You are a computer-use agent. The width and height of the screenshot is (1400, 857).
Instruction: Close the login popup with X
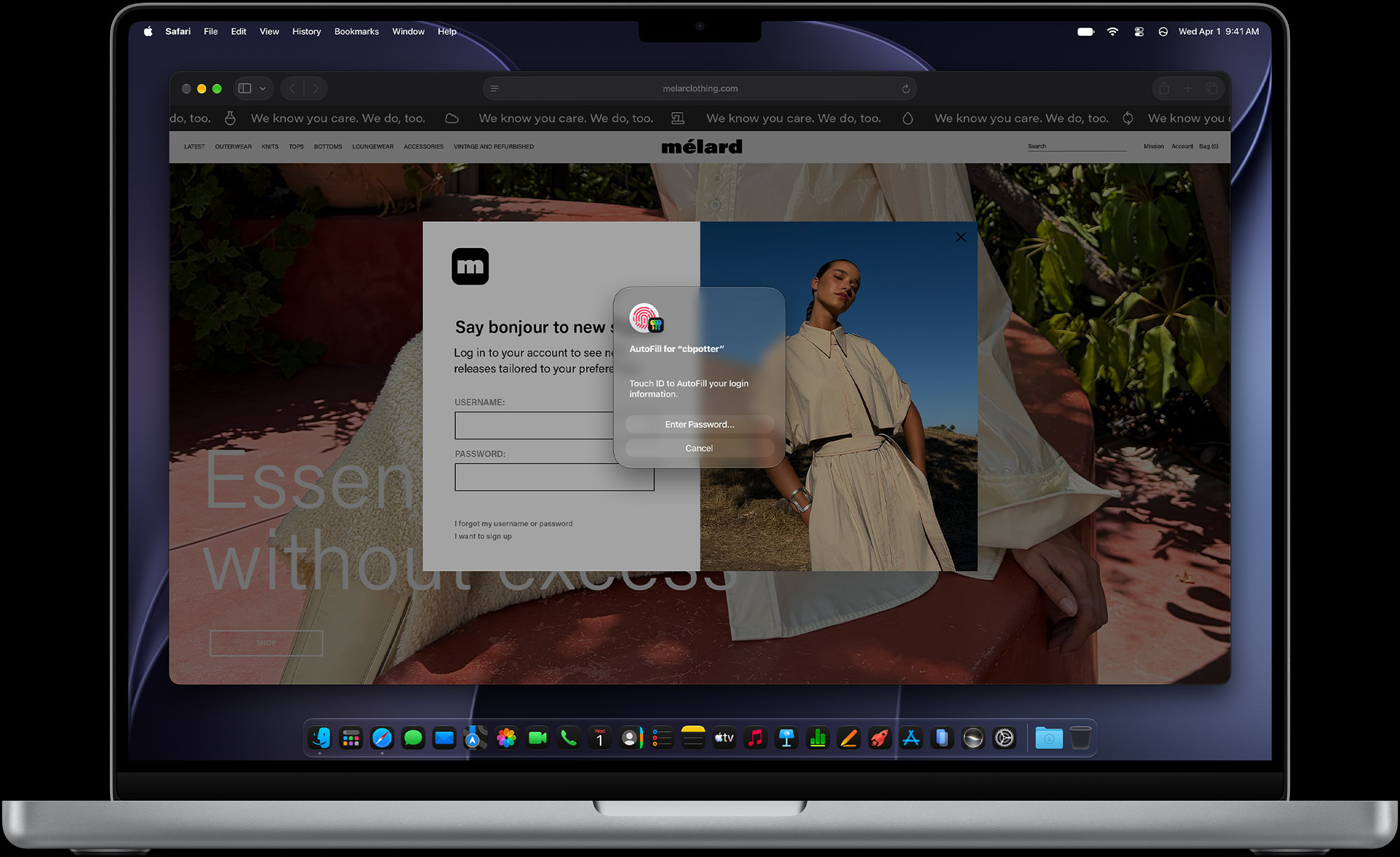pyautogui.click(x=961, y=237)
